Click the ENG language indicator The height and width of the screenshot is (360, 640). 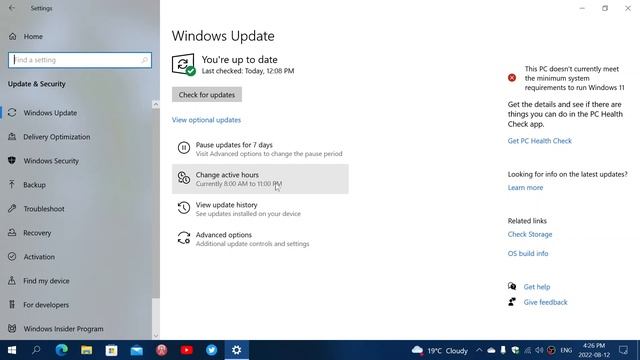pos(566,350)
